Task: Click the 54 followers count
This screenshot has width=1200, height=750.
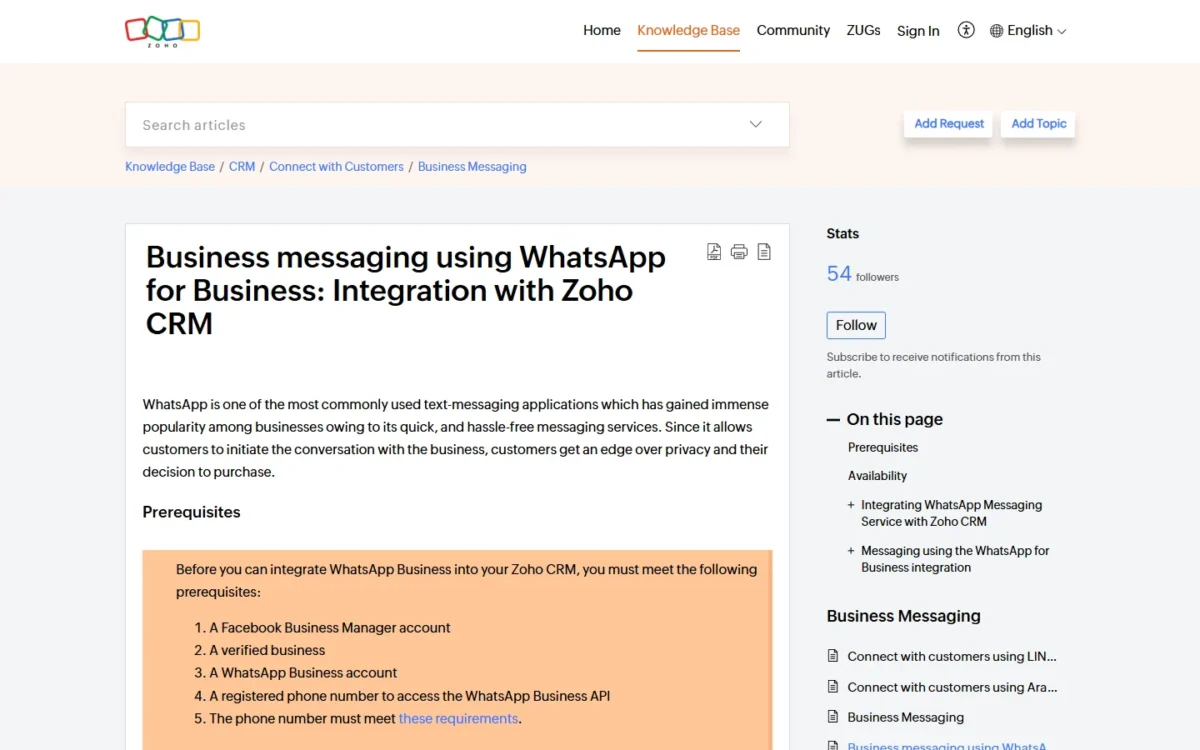Action: pos(862,274)
